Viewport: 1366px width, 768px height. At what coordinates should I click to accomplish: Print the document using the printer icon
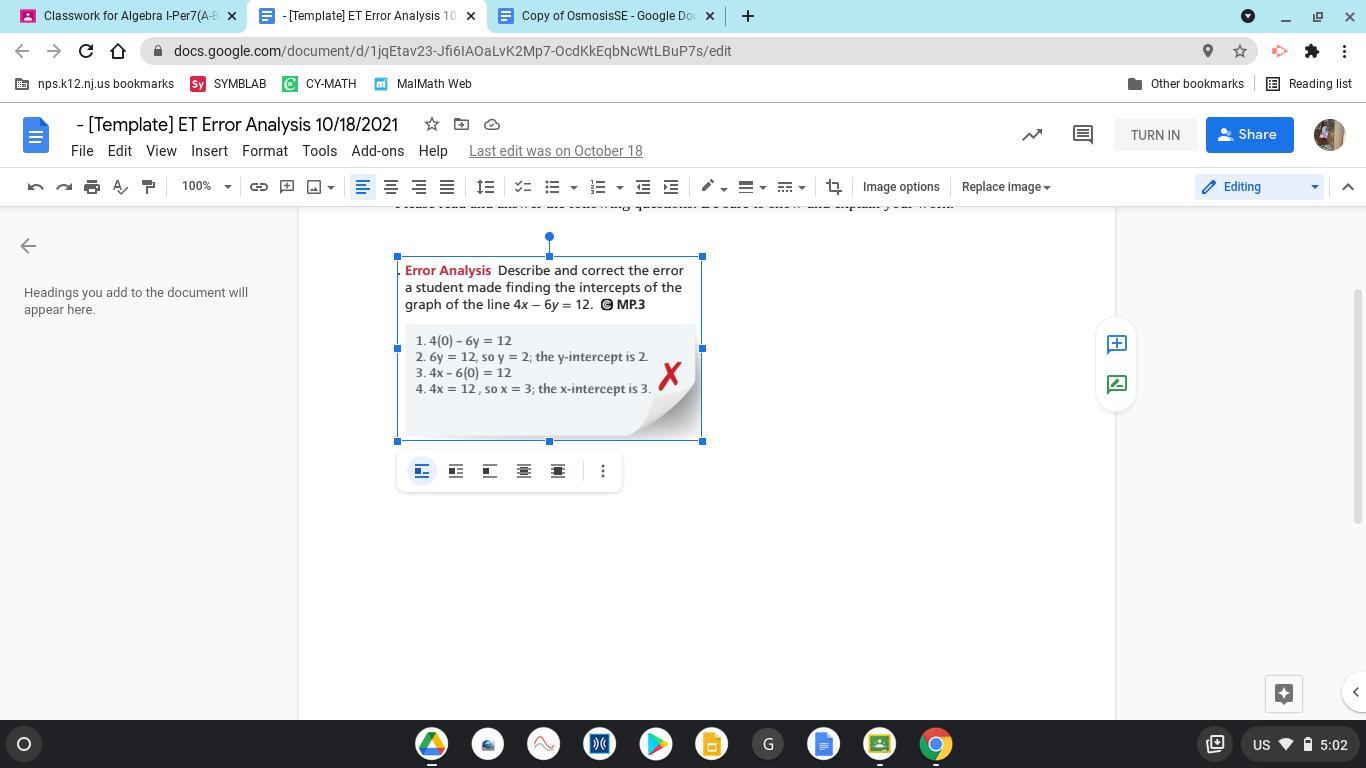[x=92, y=187]
